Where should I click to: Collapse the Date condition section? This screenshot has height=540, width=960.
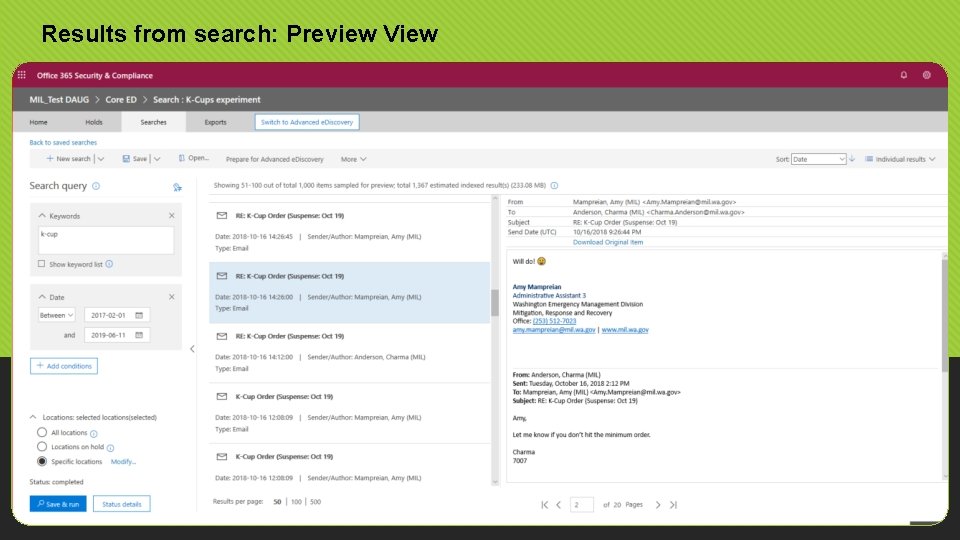[x=42, y=297]
